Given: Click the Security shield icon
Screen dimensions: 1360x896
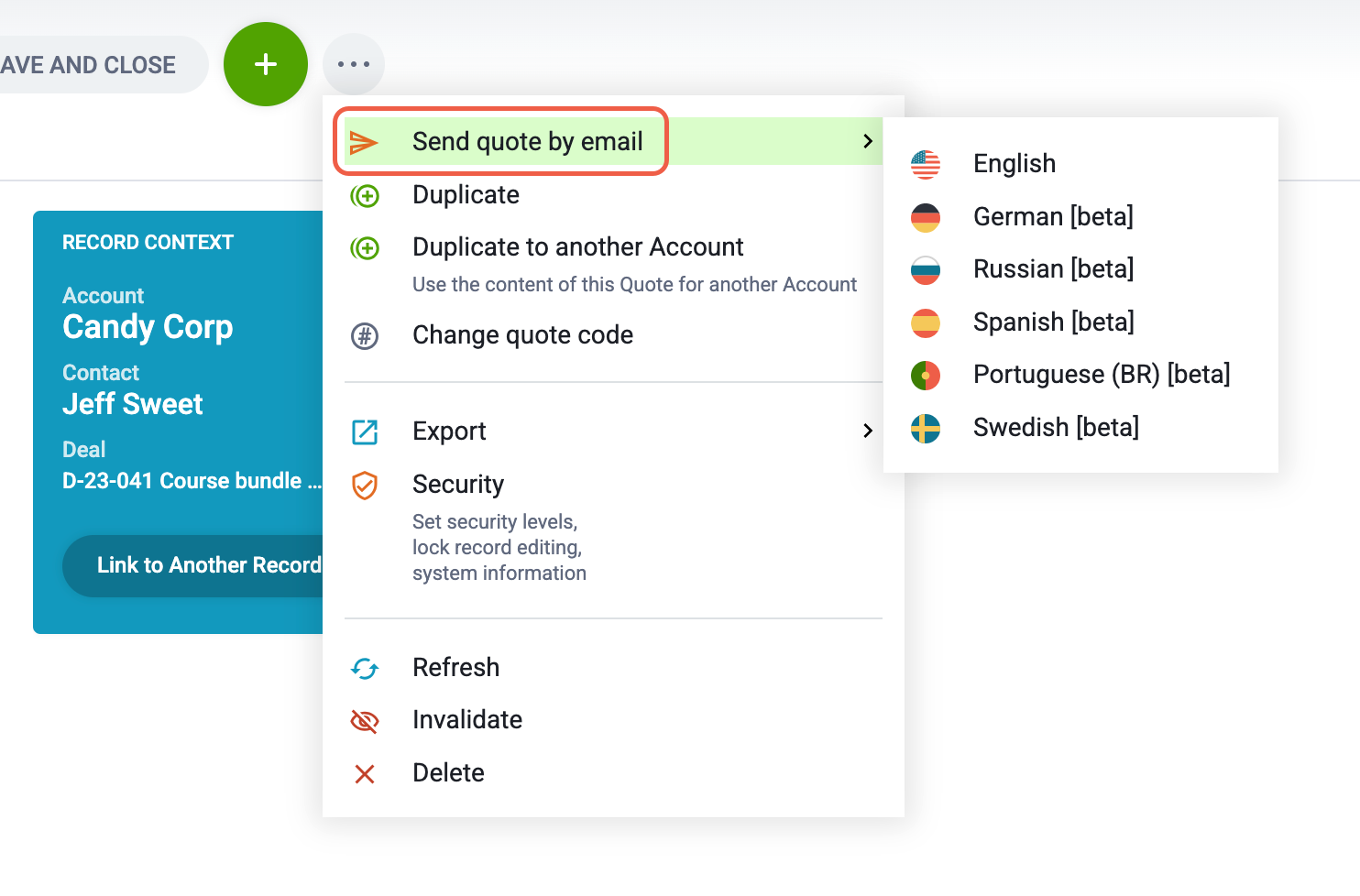Looking at the screenshot, I should pyautogui.click(x=365, y=486).
